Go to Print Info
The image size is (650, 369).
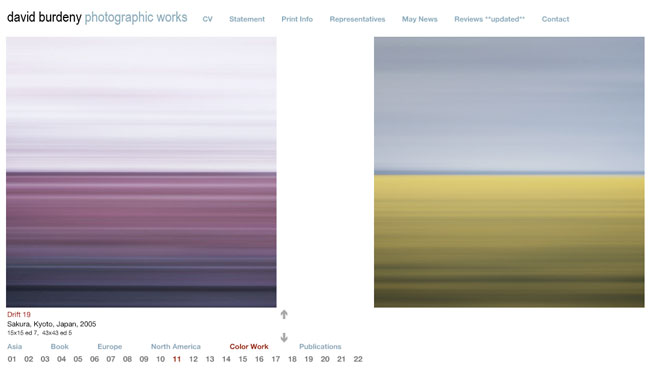coord(297,19)
